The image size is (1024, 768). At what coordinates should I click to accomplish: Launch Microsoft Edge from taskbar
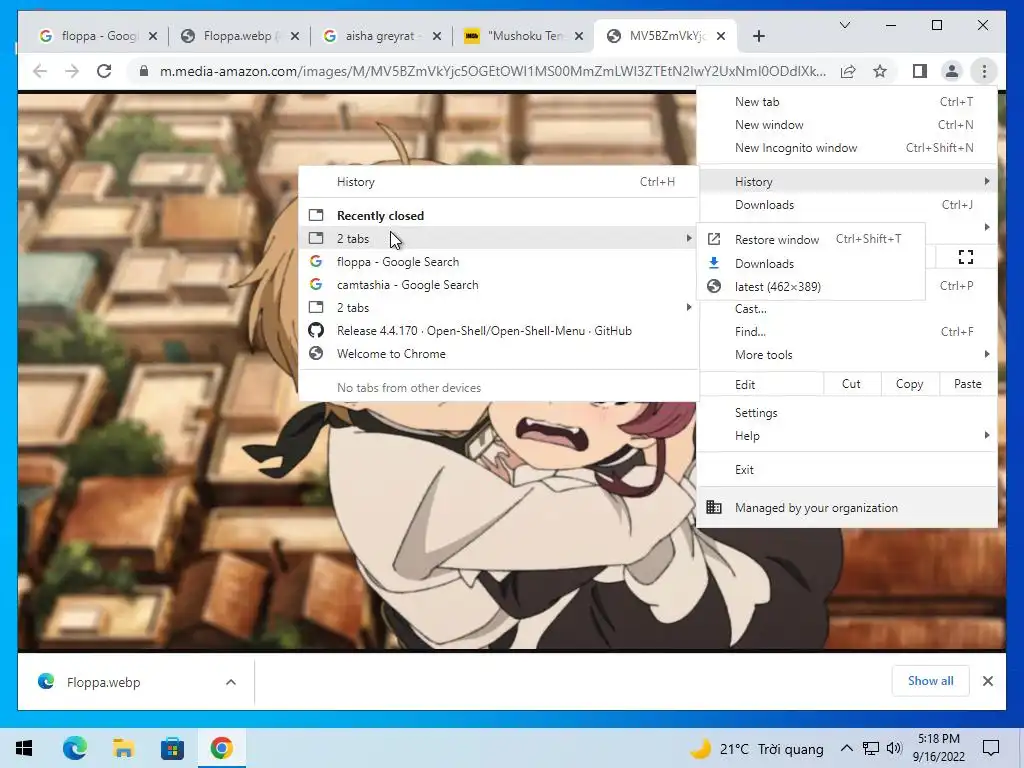(x=75, y=748)
